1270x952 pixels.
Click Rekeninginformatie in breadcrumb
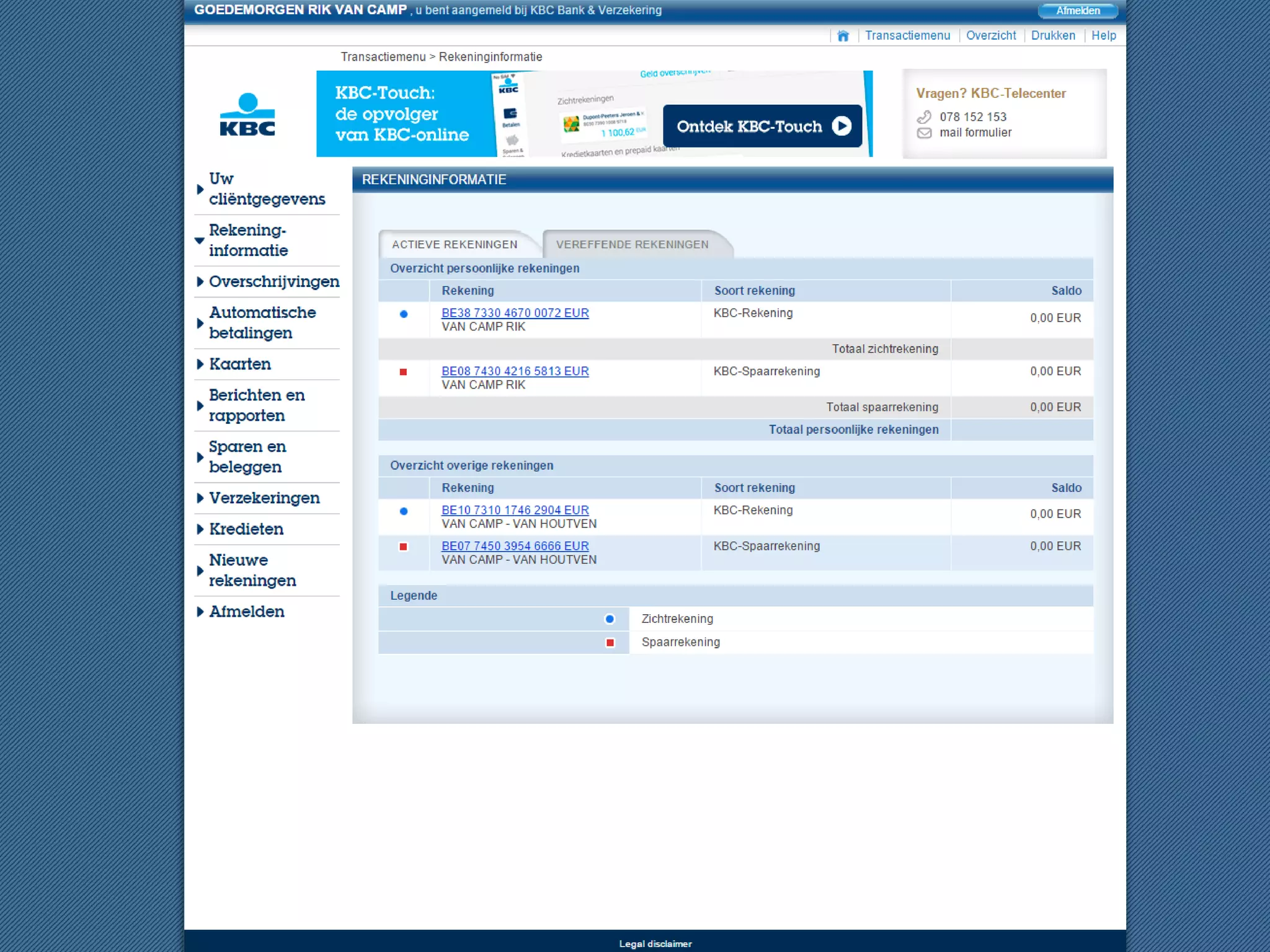pyautogui.click(x=491, y=57)
